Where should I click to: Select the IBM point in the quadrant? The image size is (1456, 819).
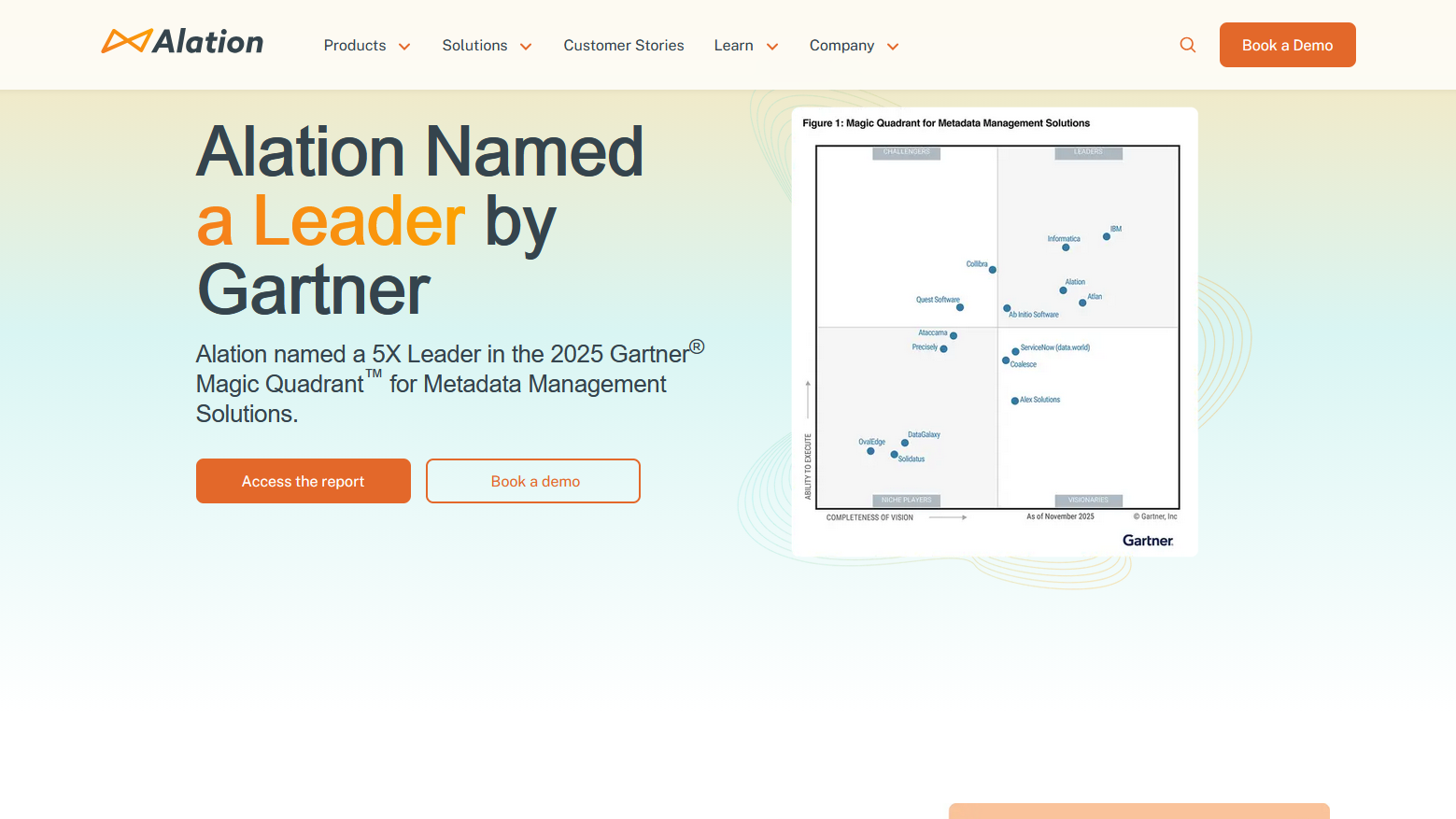(x=1108, y=235)
